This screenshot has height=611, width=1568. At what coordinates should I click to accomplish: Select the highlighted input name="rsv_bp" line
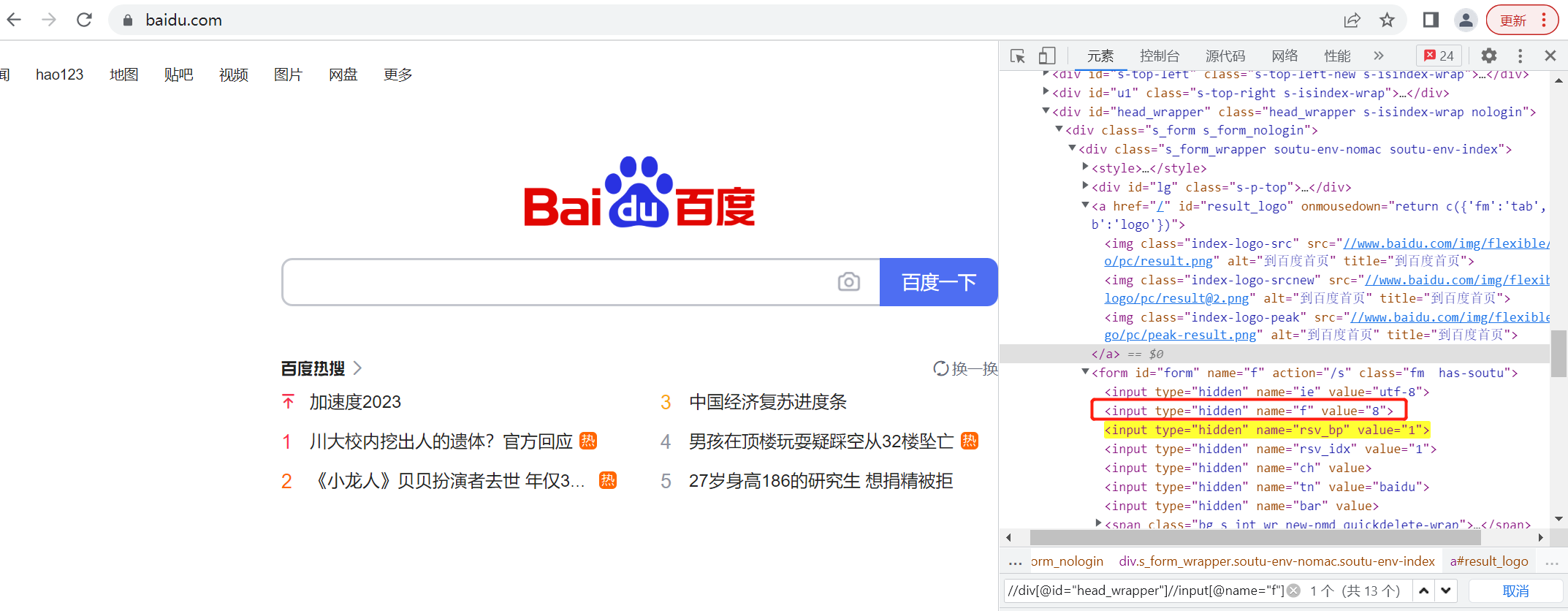[x=1266, y=430]
